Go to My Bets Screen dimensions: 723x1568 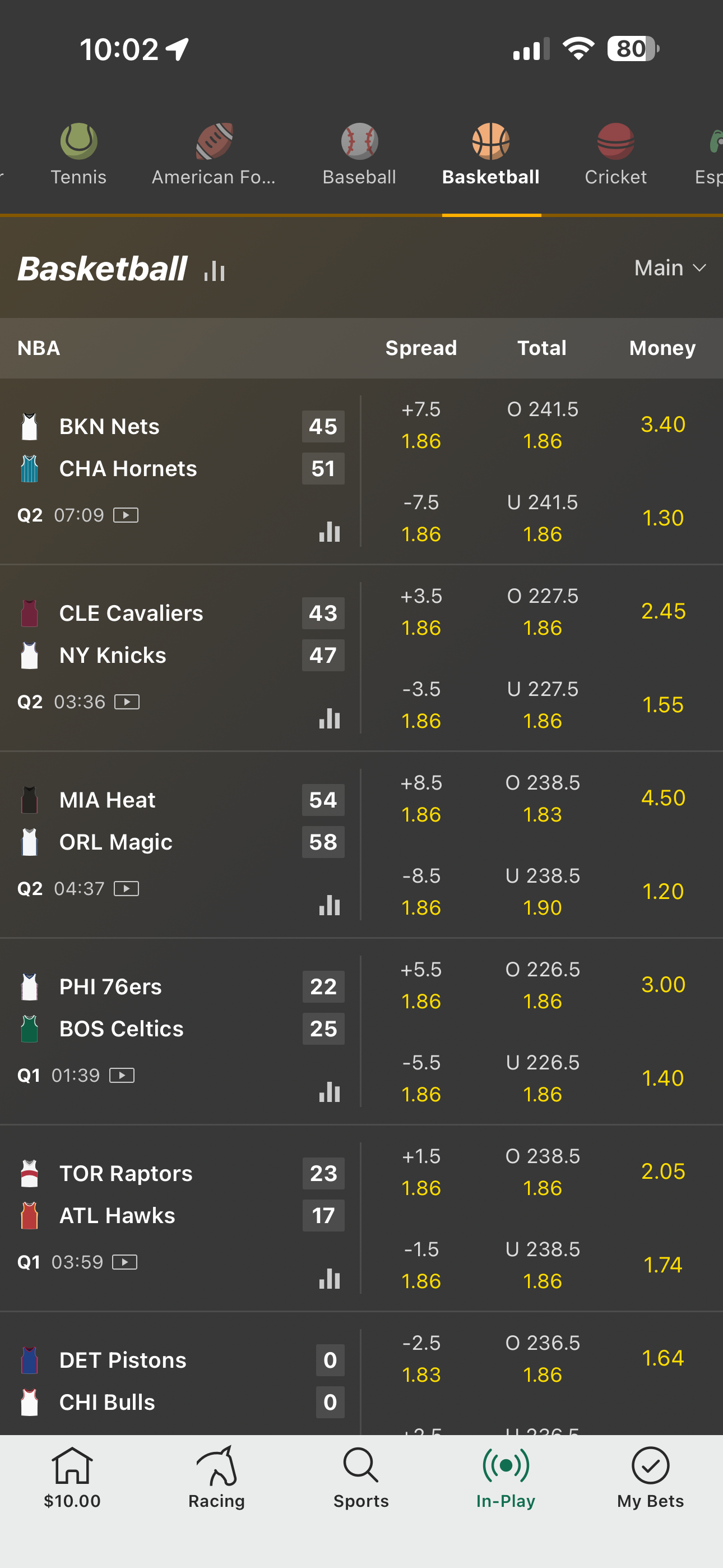[x=650, y=1476]
